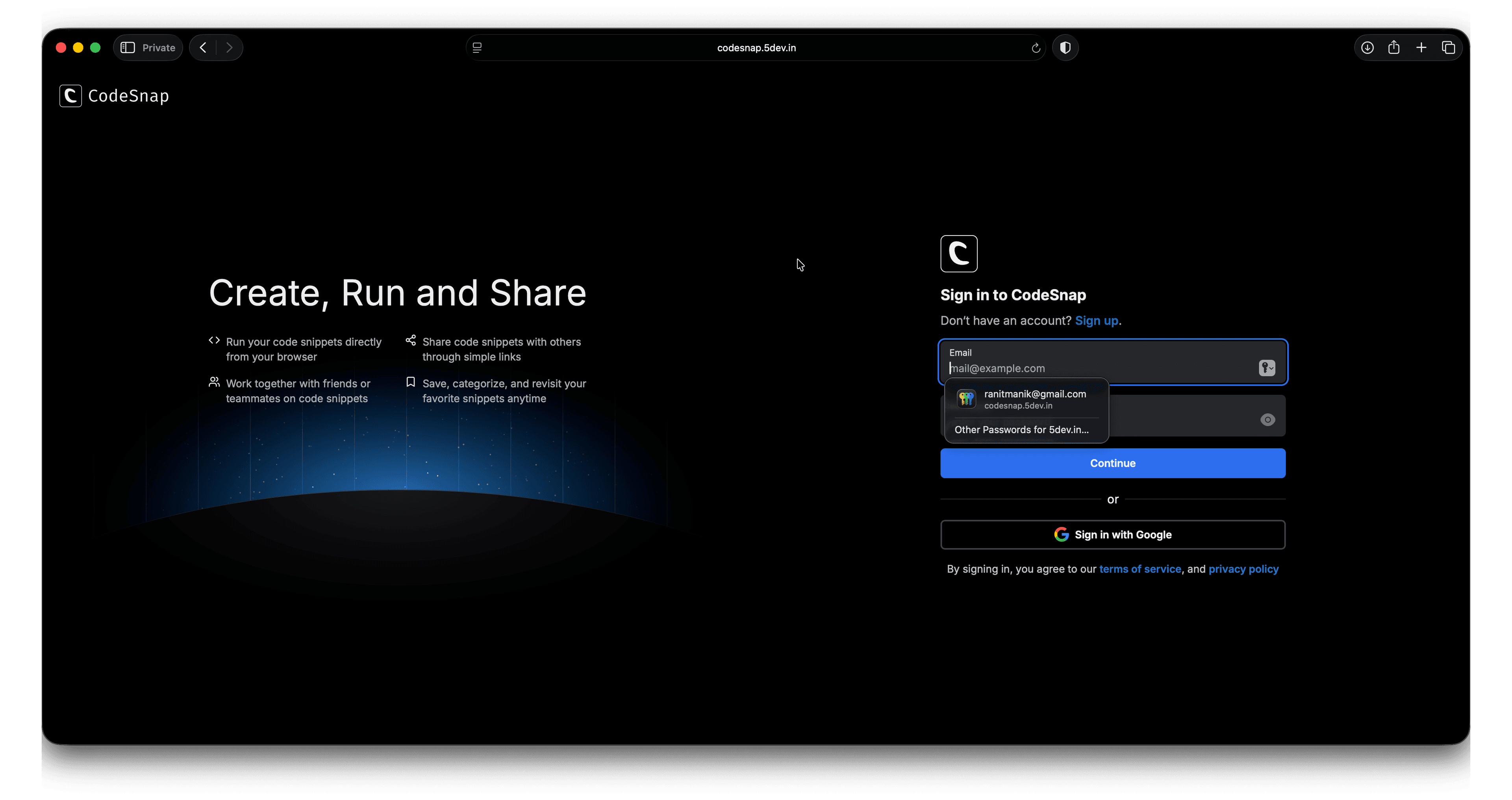Select ranitmanik@gmail.com saved credential
The height and width of the screenshot is (800, 1512).
tap(1026, 399)
